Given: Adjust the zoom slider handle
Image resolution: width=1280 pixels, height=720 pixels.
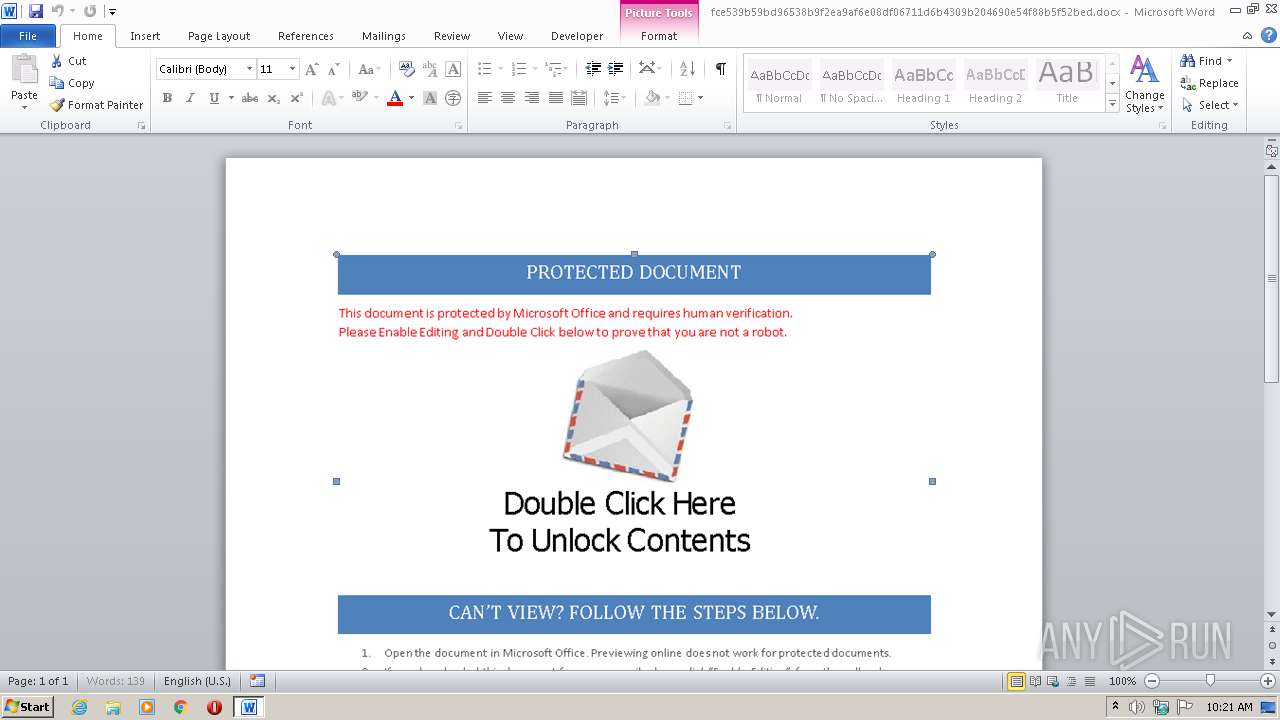Looking at the screenshot, I should click(x=1210, y=681).
